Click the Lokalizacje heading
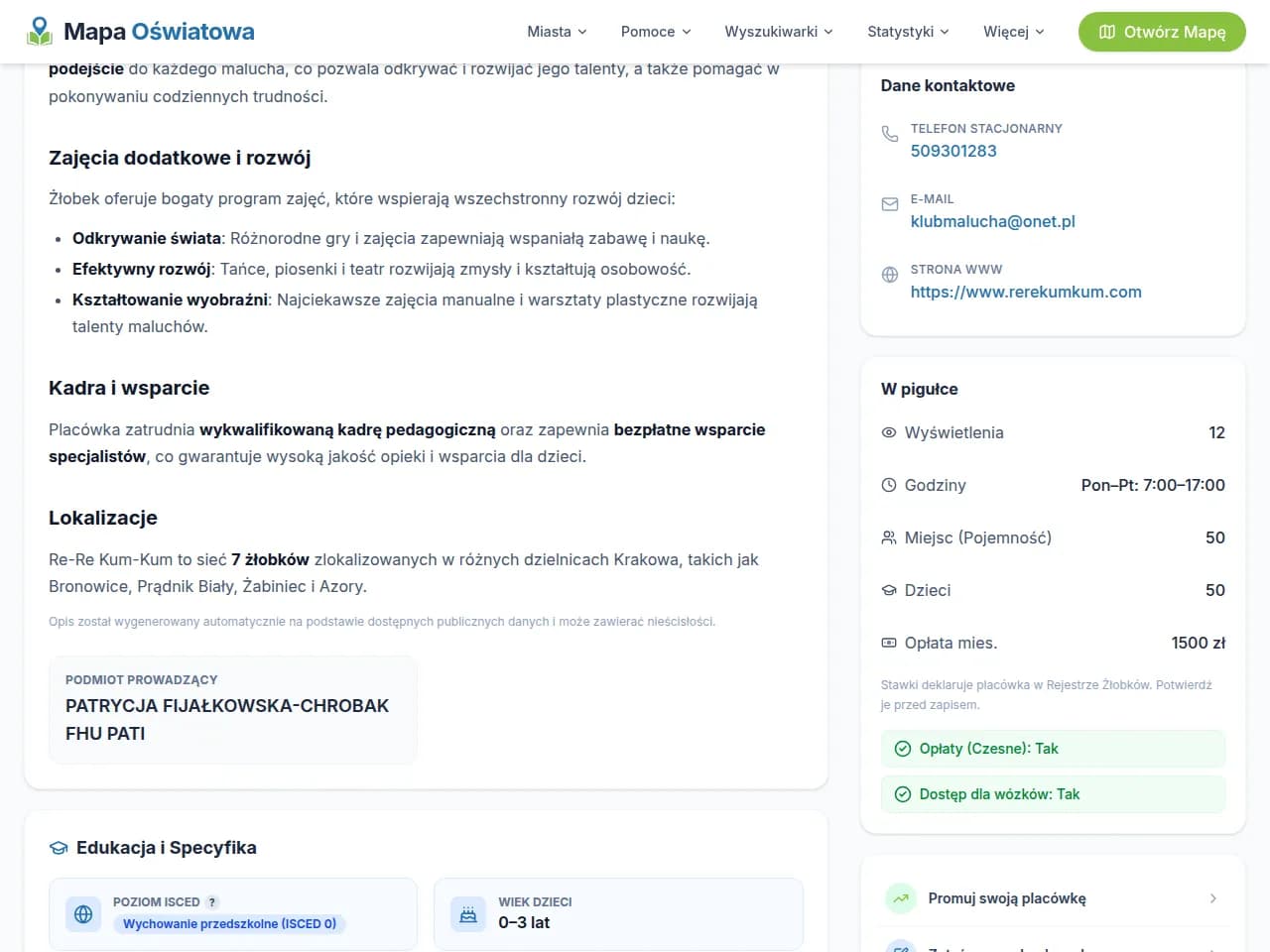The width and height of the screenshot is (1270, 952). [x=103, y=518]
